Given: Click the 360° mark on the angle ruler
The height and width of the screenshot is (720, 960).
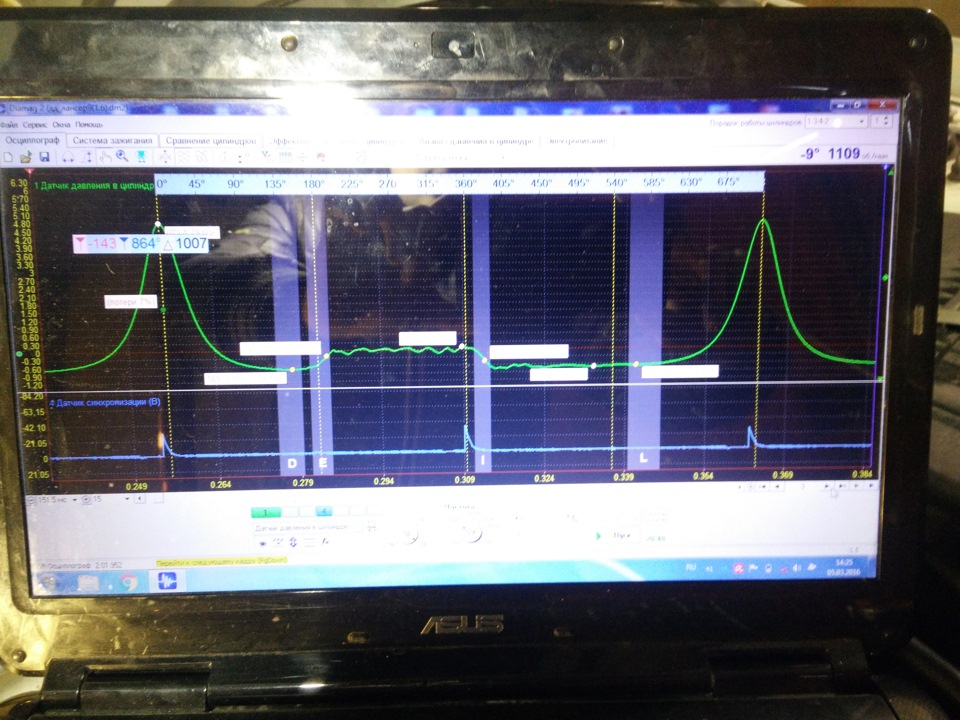Looking at the screenshot, I should pos(465,183).
